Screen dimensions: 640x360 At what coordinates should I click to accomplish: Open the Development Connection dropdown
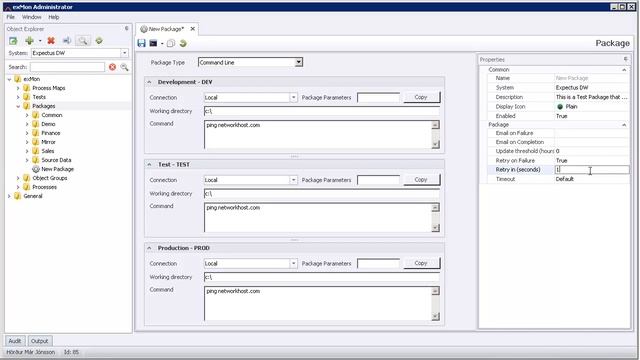(x=293, y=98)
